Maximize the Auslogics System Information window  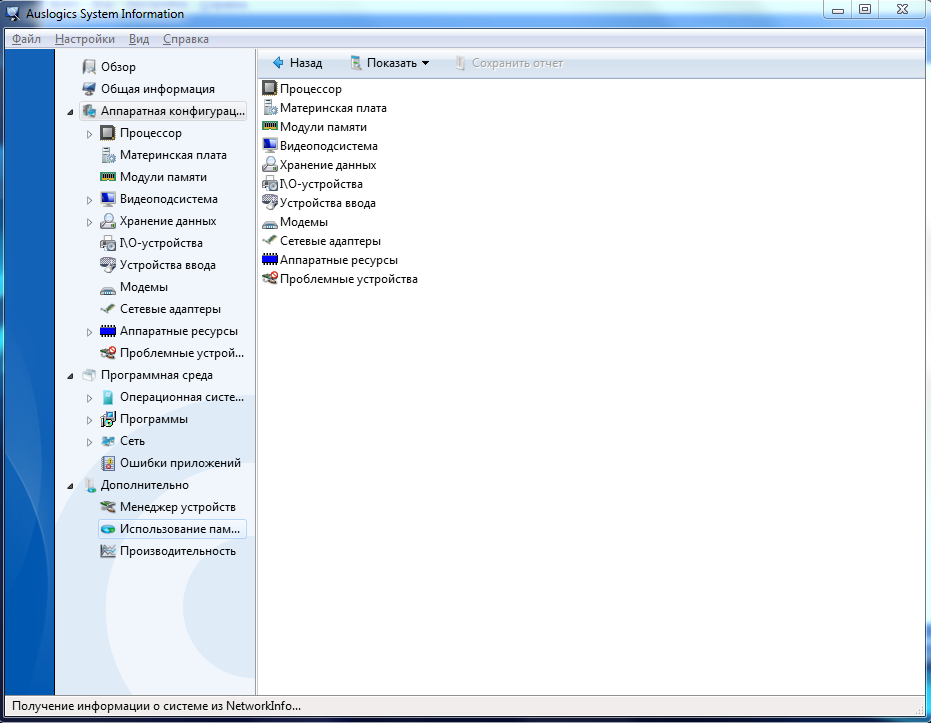[x=865, y=9]
